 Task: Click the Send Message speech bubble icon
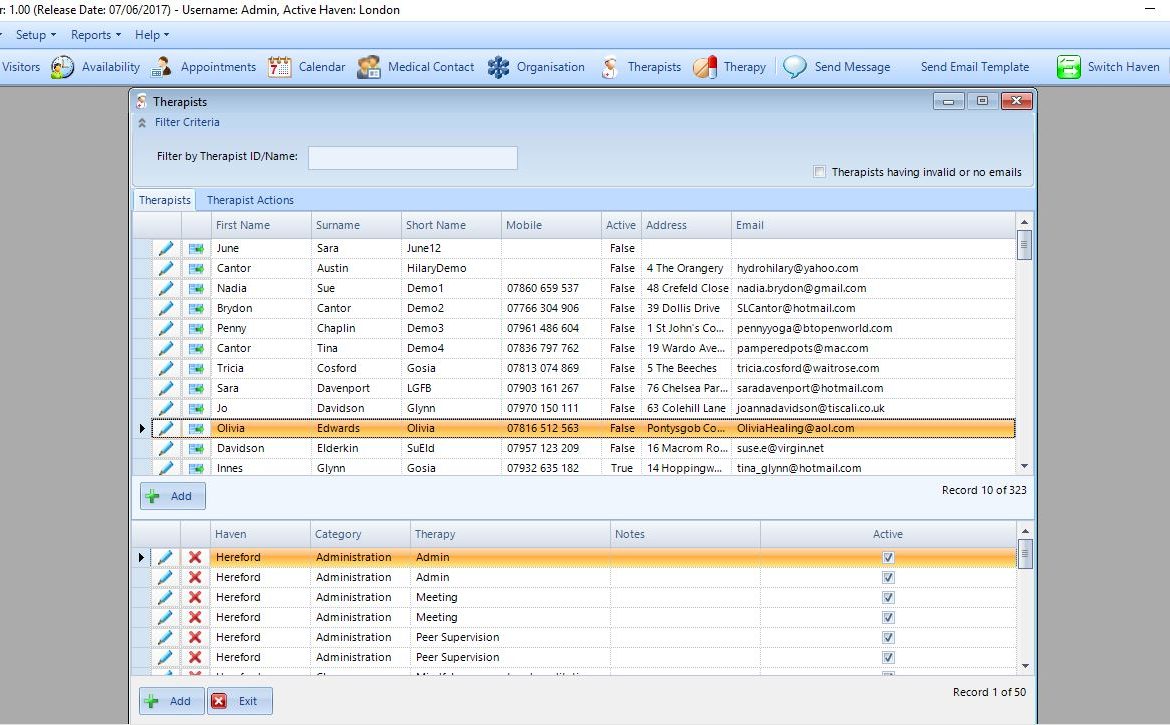point(795,67)
